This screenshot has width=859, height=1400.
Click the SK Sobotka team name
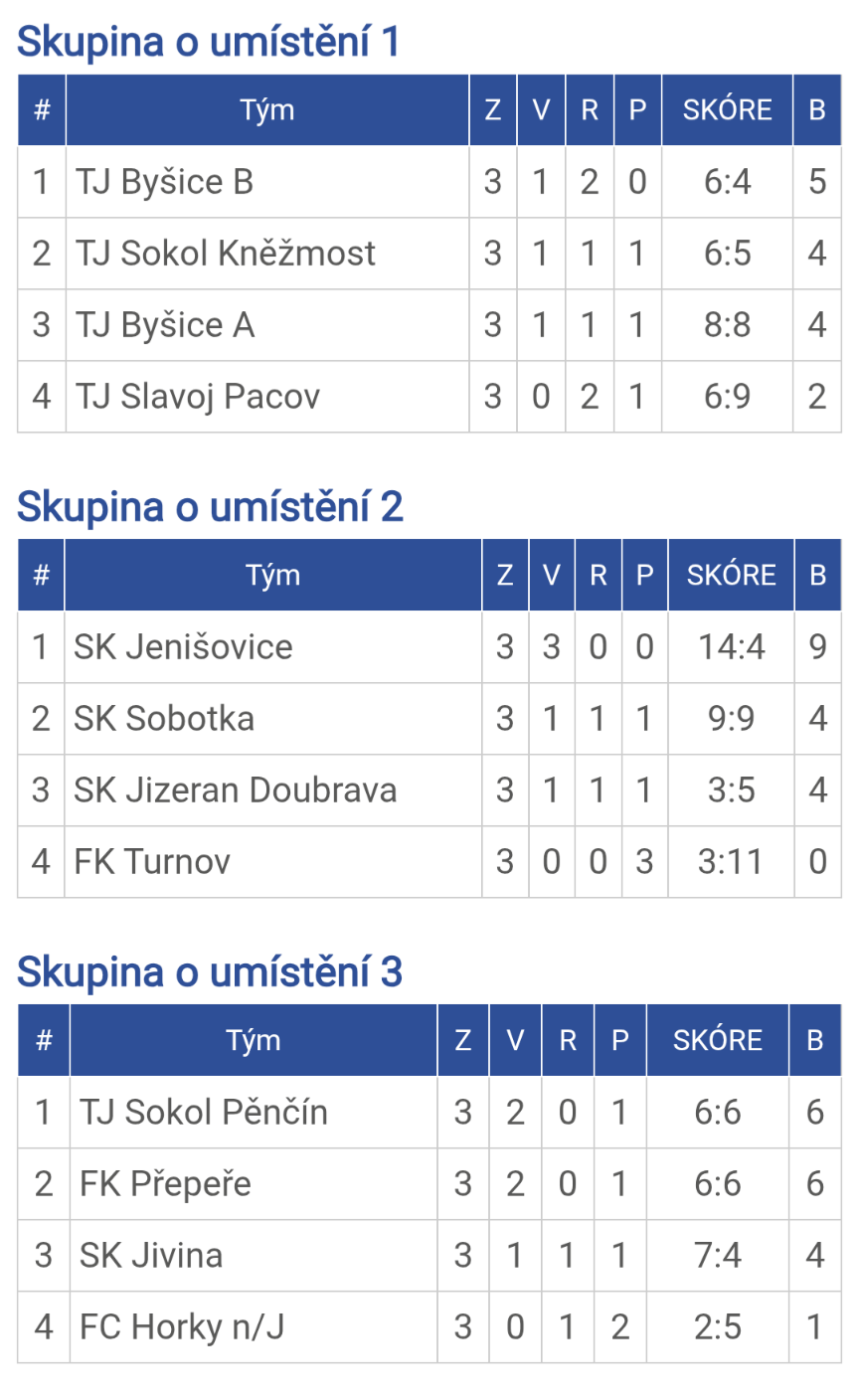pyautogui.click(x=164, y=719)
